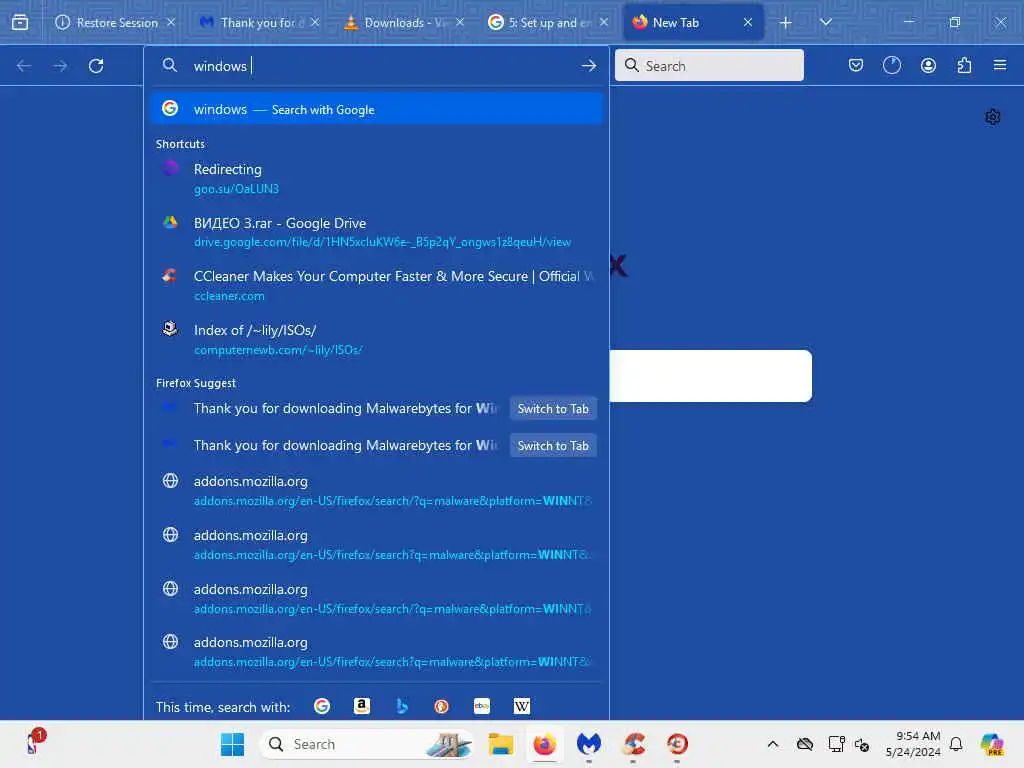
Task: Close the New Tab tab
Action: pyautogui.click(x=748, y=22)
